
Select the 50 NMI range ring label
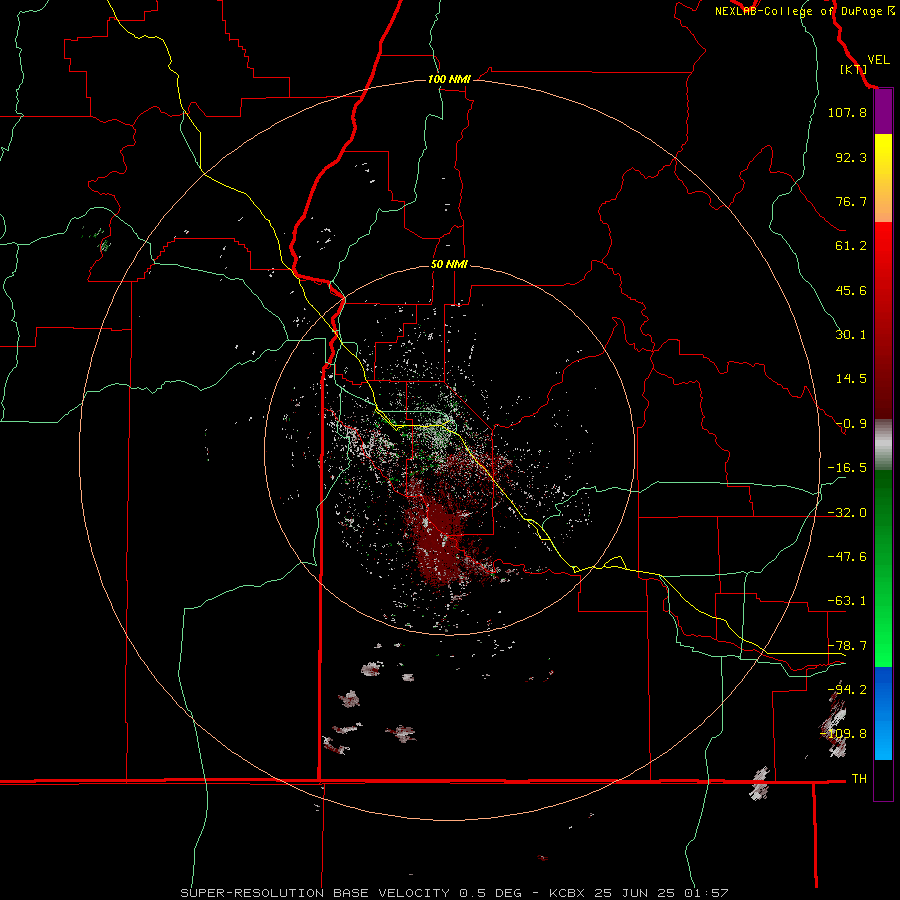click(x=449, y=264)
